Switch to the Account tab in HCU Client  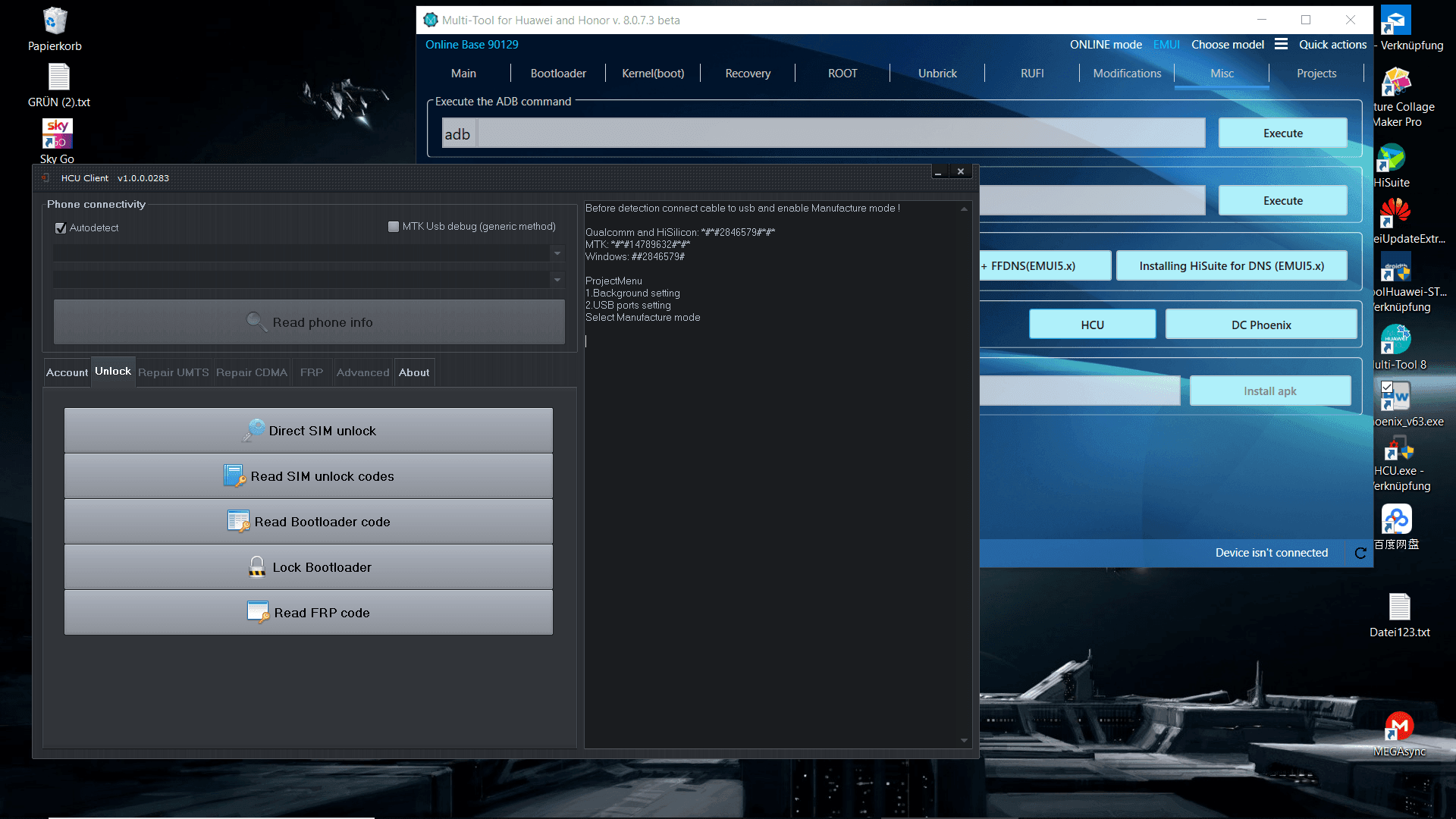(67, 372)
